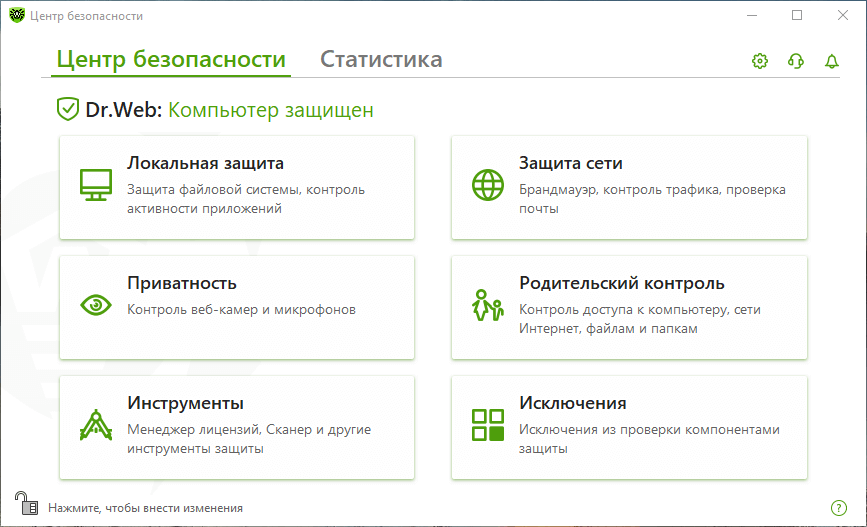This screenshot has width=867, height=527.
Task: Click the description Контроль веб-камер и микрофонов
Action: [241, 310]
